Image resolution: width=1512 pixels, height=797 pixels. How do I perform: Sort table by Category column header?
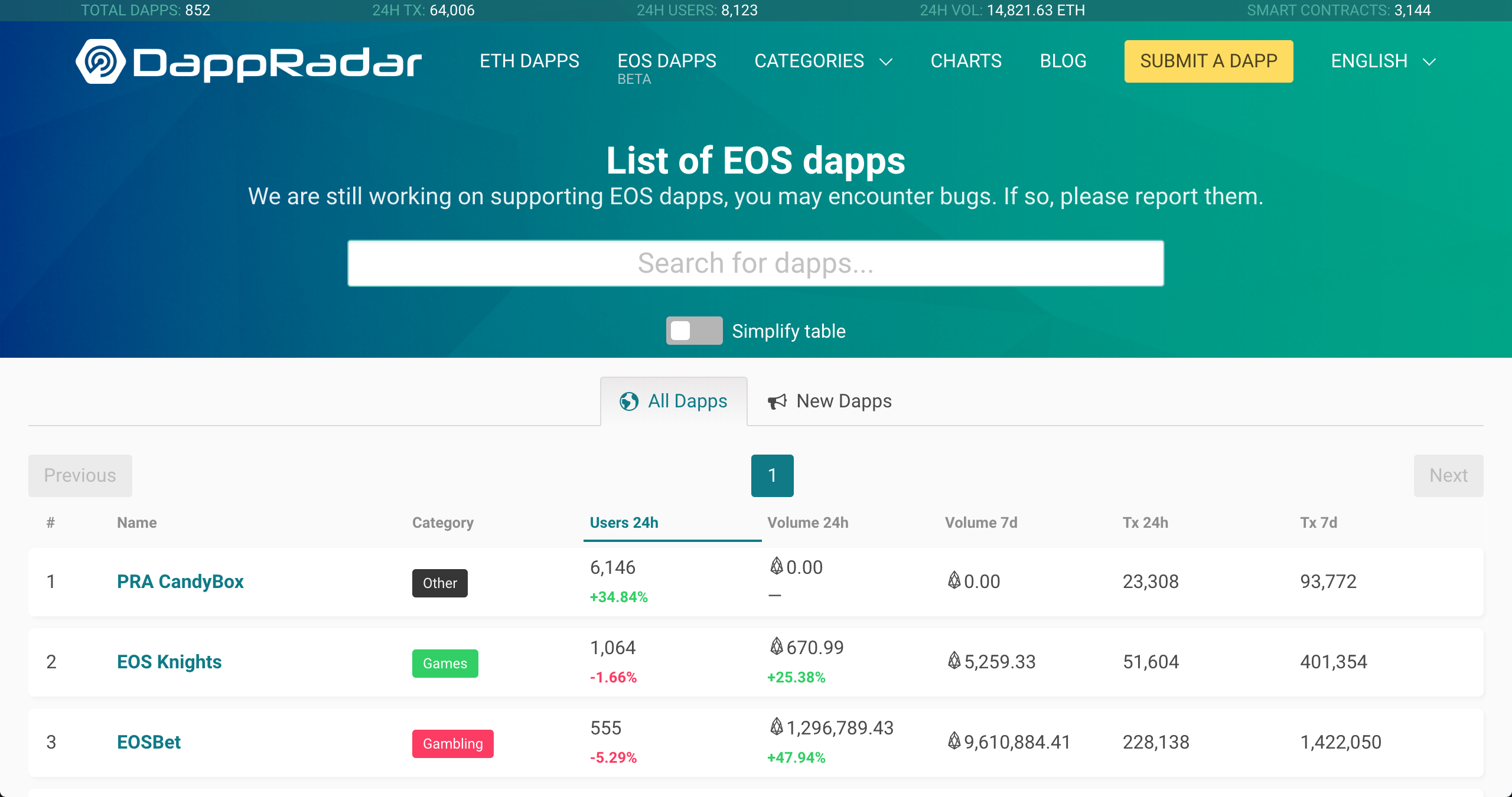click(443, 522)
